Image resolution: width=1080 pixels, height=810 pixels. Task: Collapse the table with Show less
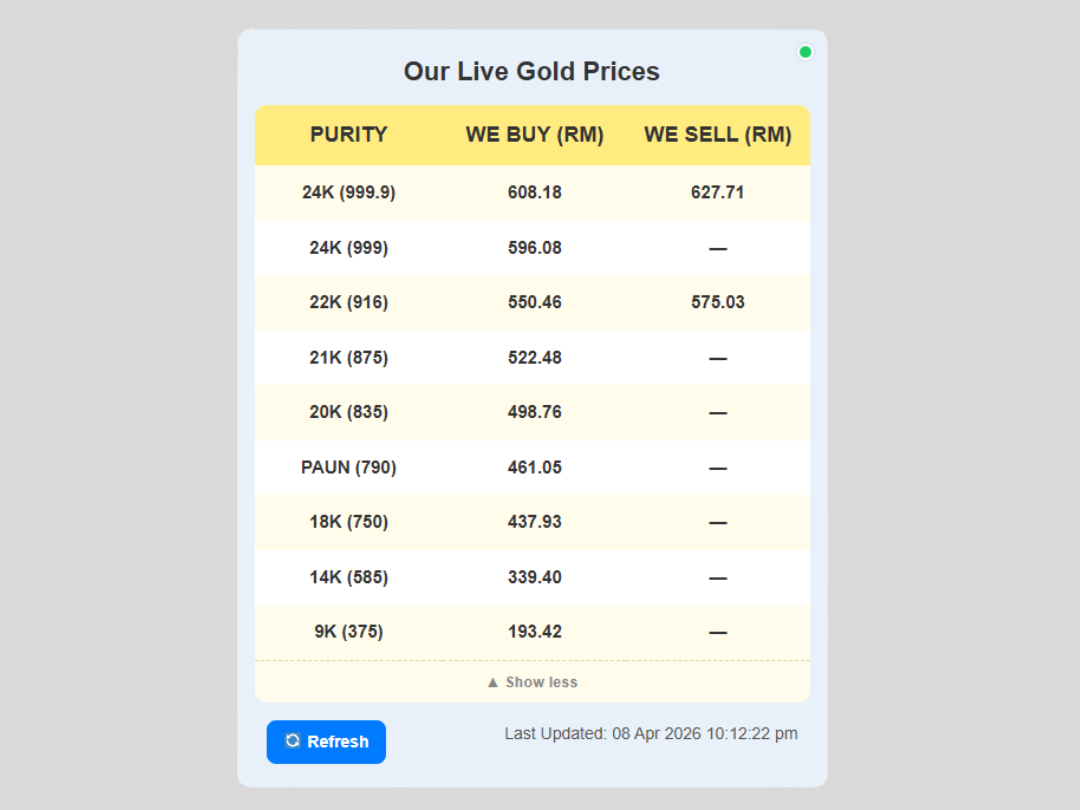coord(532,682)
